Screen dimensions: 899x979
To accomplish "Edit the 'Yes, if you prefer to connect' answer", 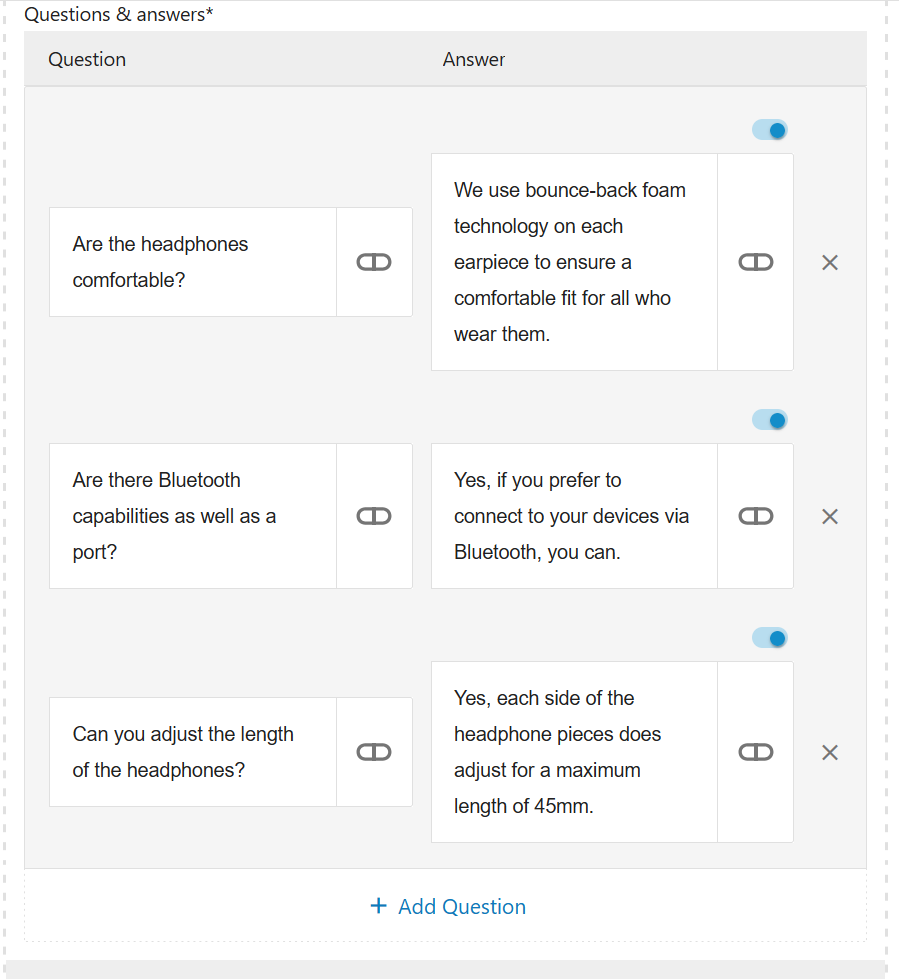I will (x=574, y=516).
